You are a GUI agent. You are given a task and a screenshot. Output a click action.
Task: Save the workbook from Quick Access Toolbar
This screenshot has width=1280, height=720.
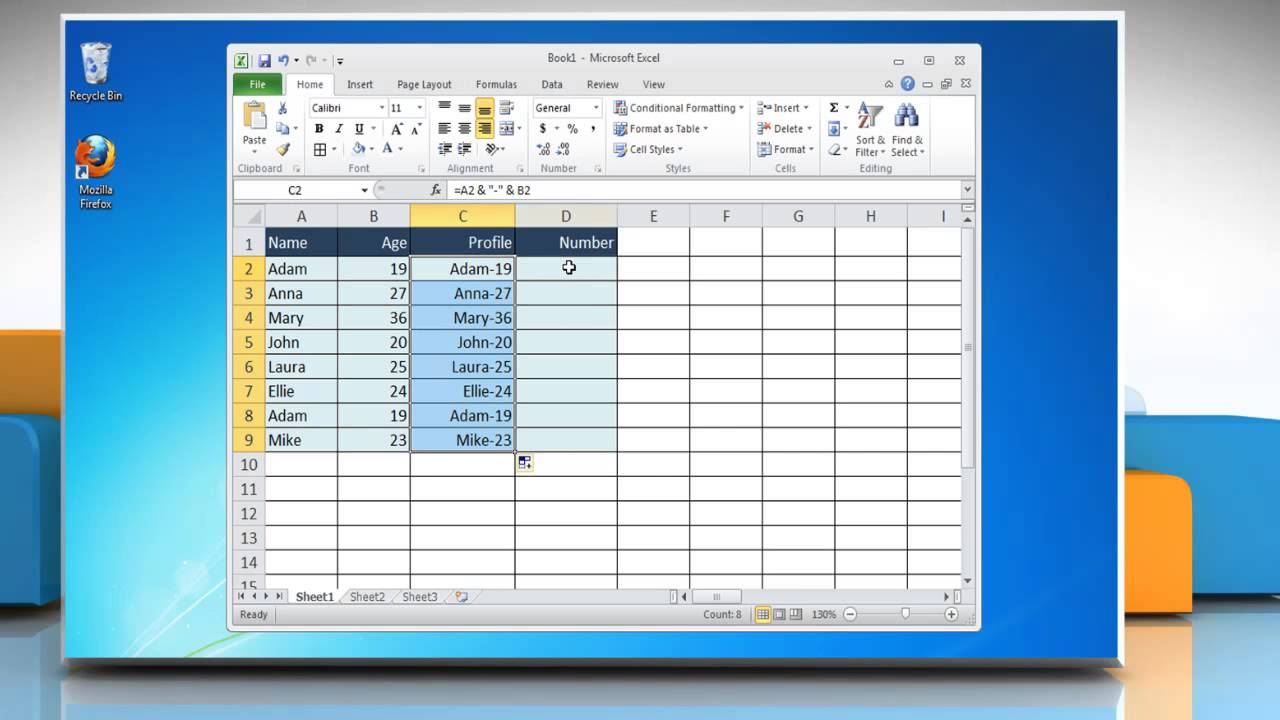click(x=264, y=60)
